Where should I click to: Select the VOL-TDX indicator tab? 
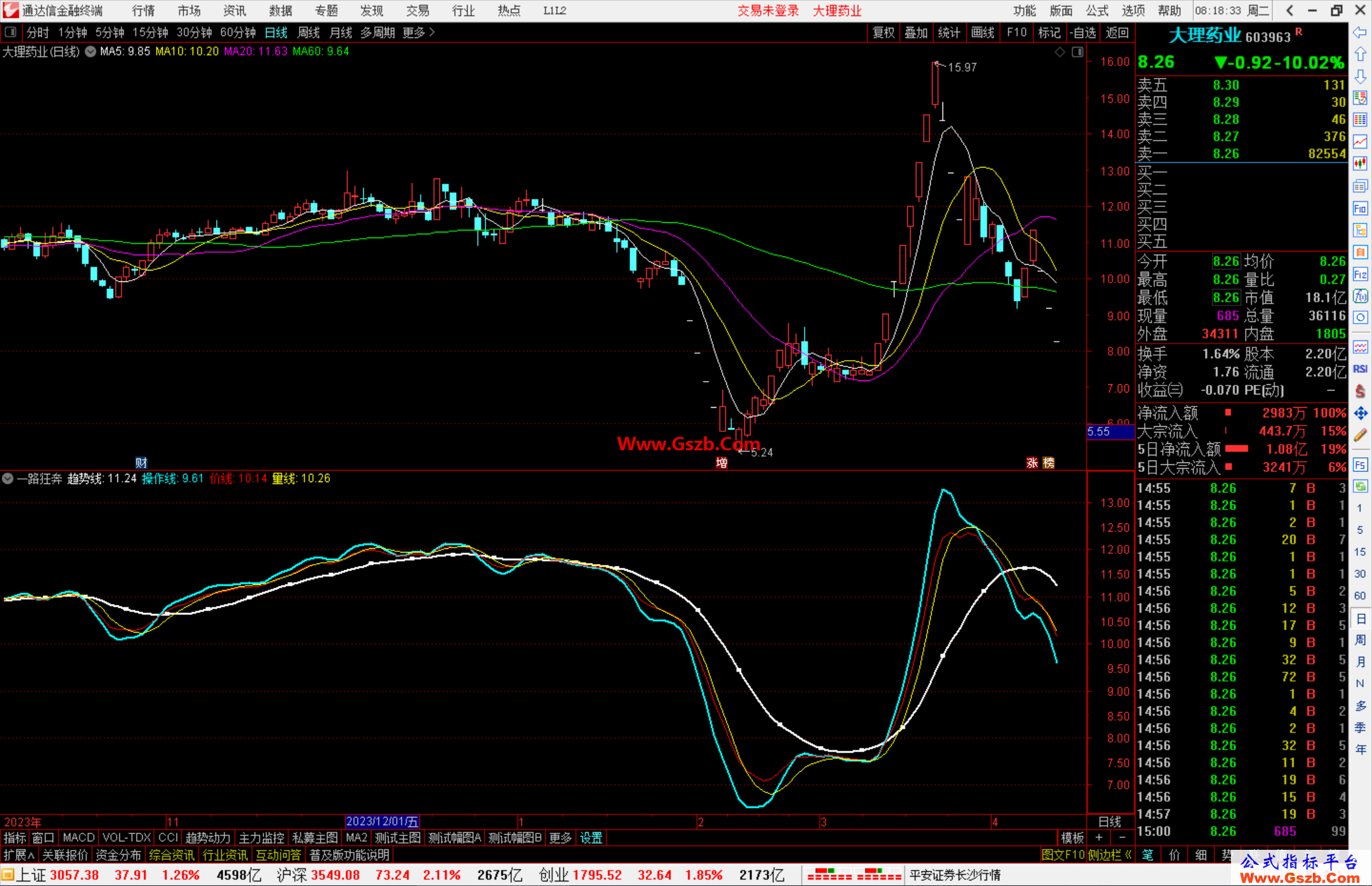[126, 838]
